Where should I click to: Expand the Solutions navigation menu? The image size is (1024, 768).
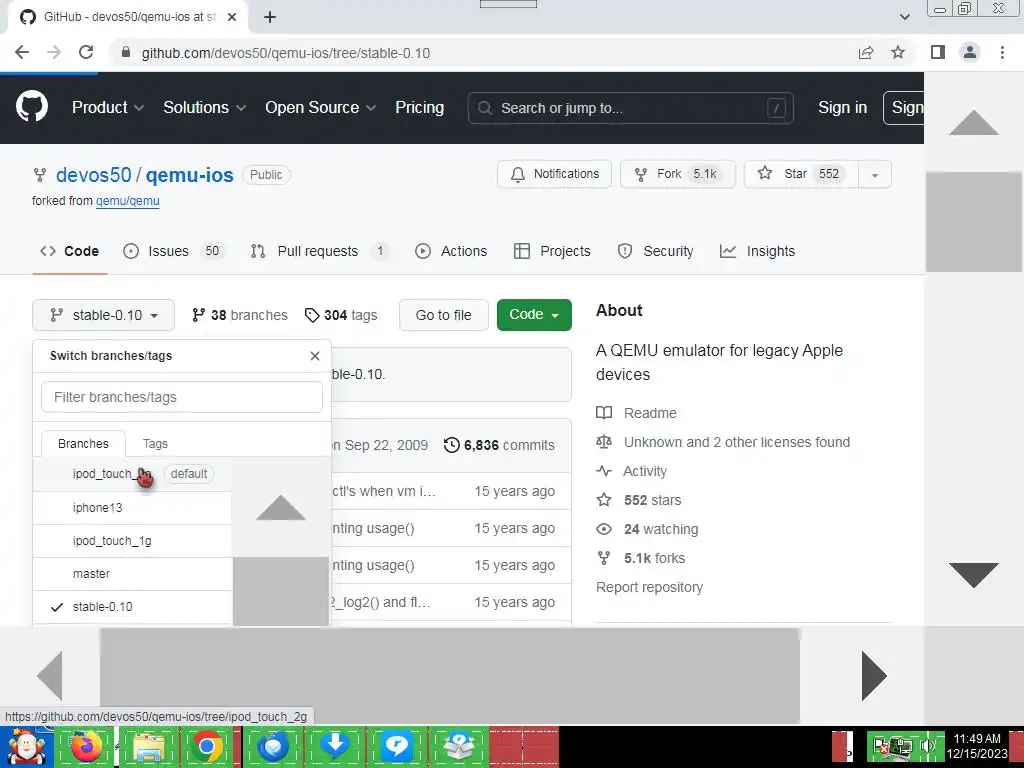(x=204, y=107)
